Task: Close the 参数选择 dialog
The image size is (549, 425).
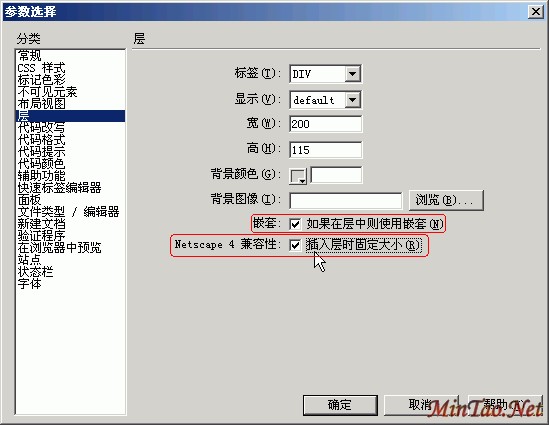Action: coord(536,12)
